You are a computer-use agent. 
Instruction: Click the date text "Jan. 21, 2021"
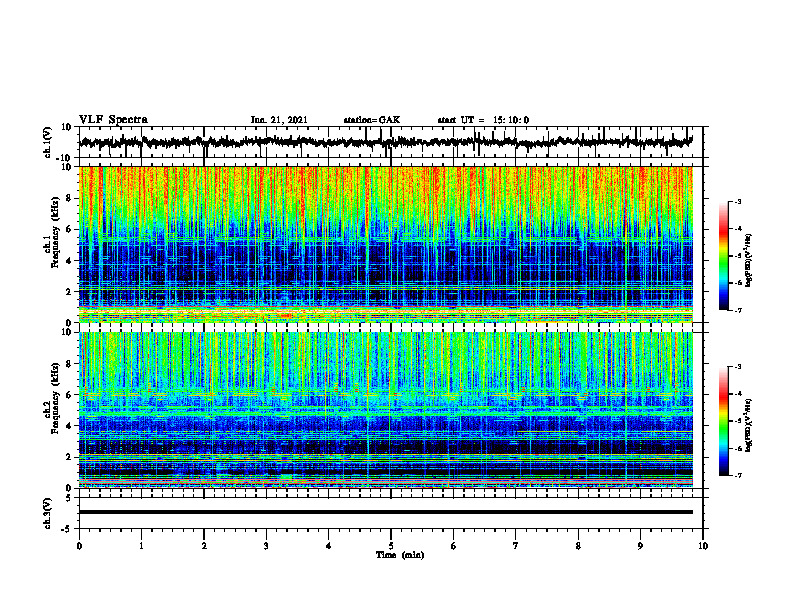pyautogui.click(x=279, y=120)
